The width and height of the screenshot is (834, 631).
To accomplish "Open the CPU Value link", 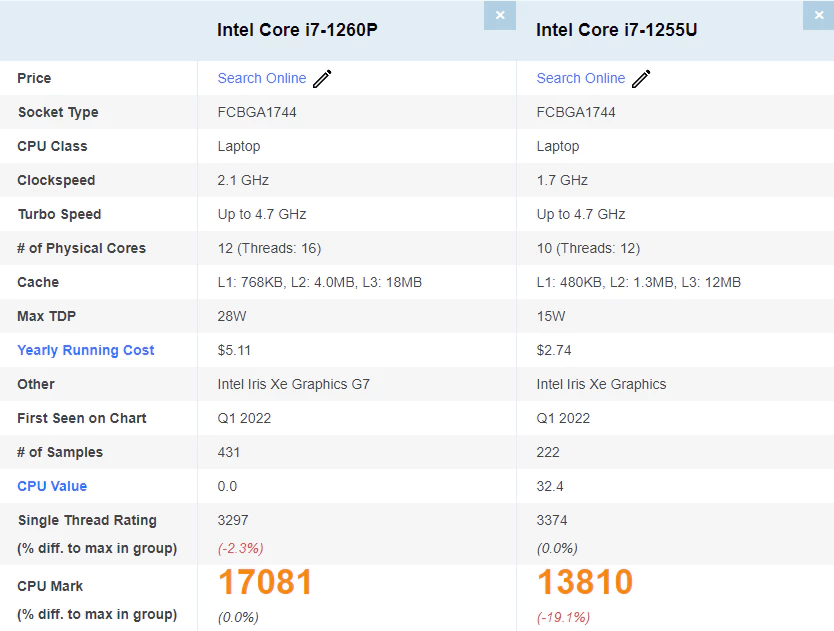I will pyautogui.click(x=52, y=486).
